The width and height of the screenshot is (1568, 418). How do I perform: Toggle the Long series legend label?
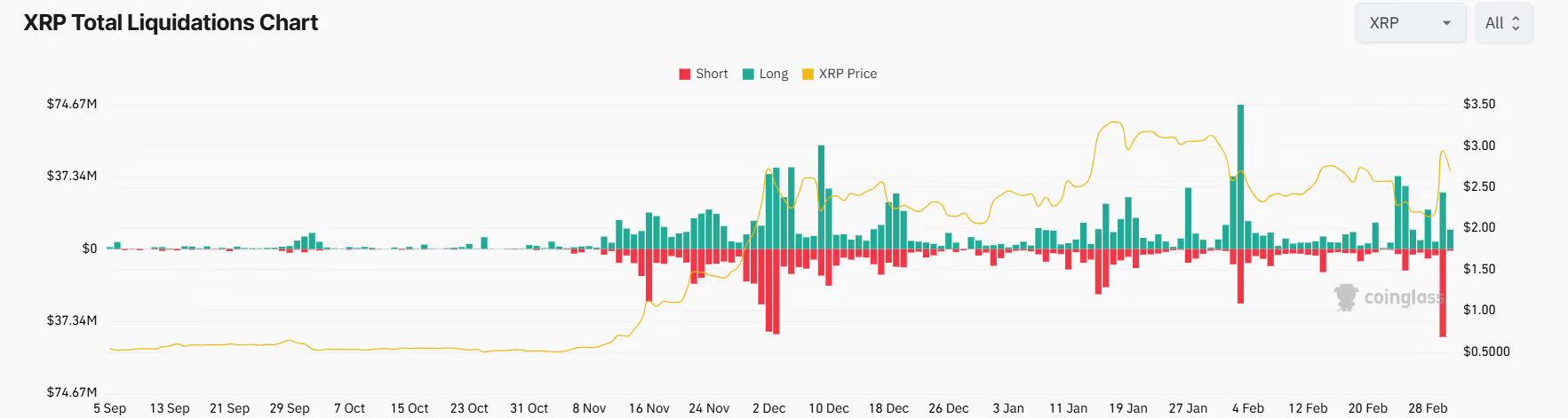773,75
